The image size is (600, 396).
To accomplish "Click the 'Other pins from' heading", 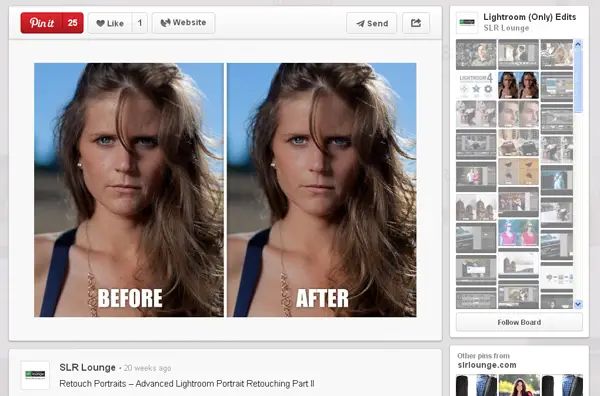I will pos(483,355).
